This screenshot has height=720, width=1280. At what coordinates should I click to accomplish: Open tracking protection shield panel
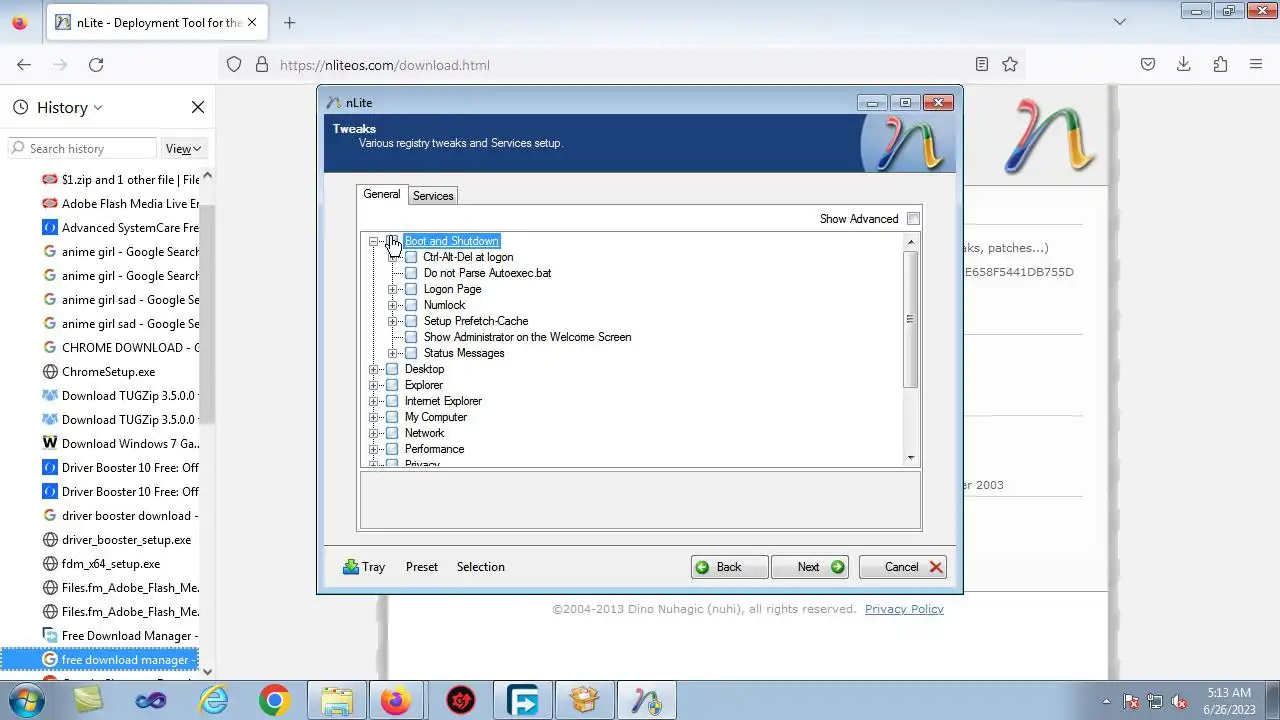[234, 64]
